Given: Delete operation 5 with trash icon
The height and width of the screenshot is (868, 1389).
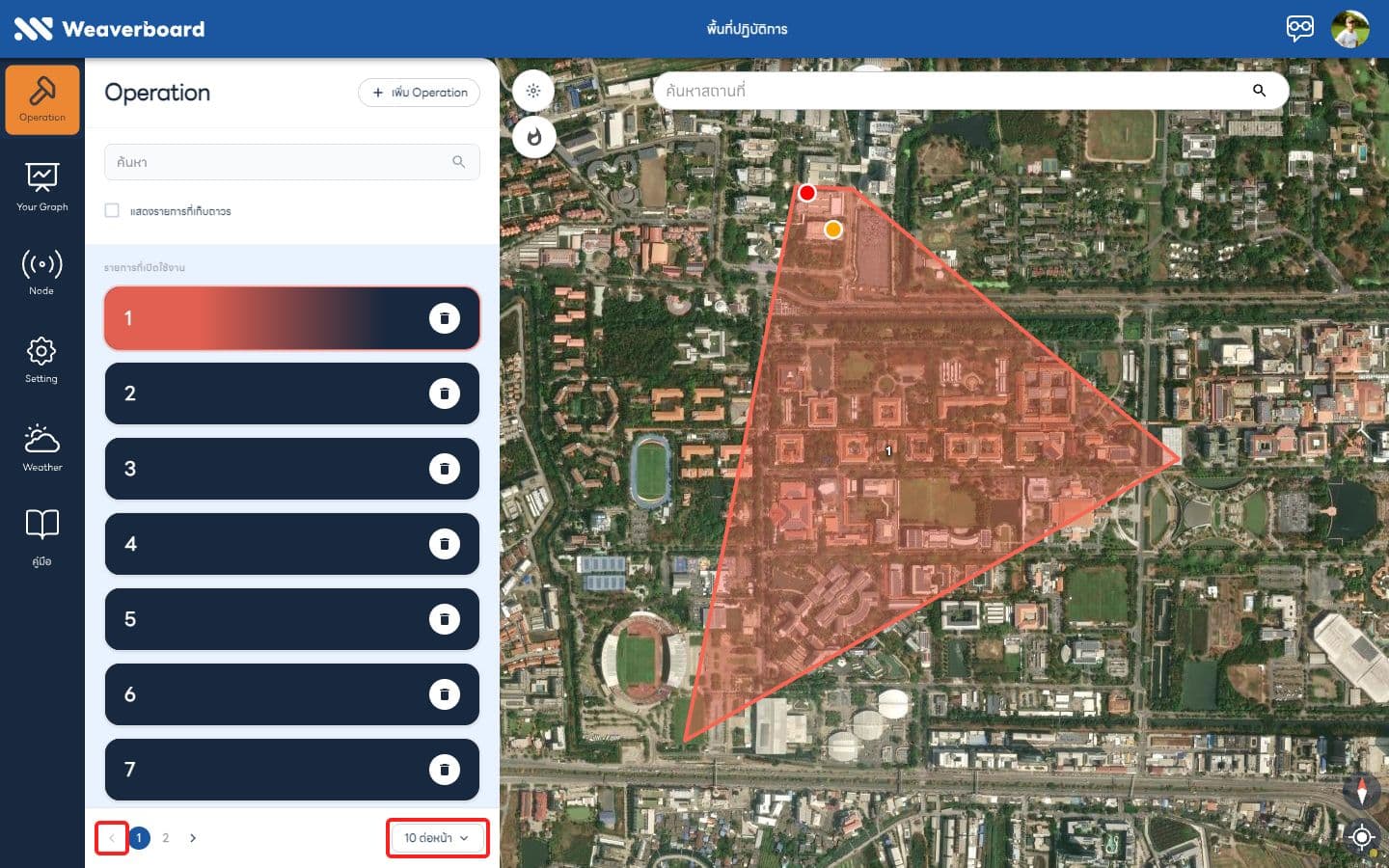Looking at the screenshot, I should (445, 619).
